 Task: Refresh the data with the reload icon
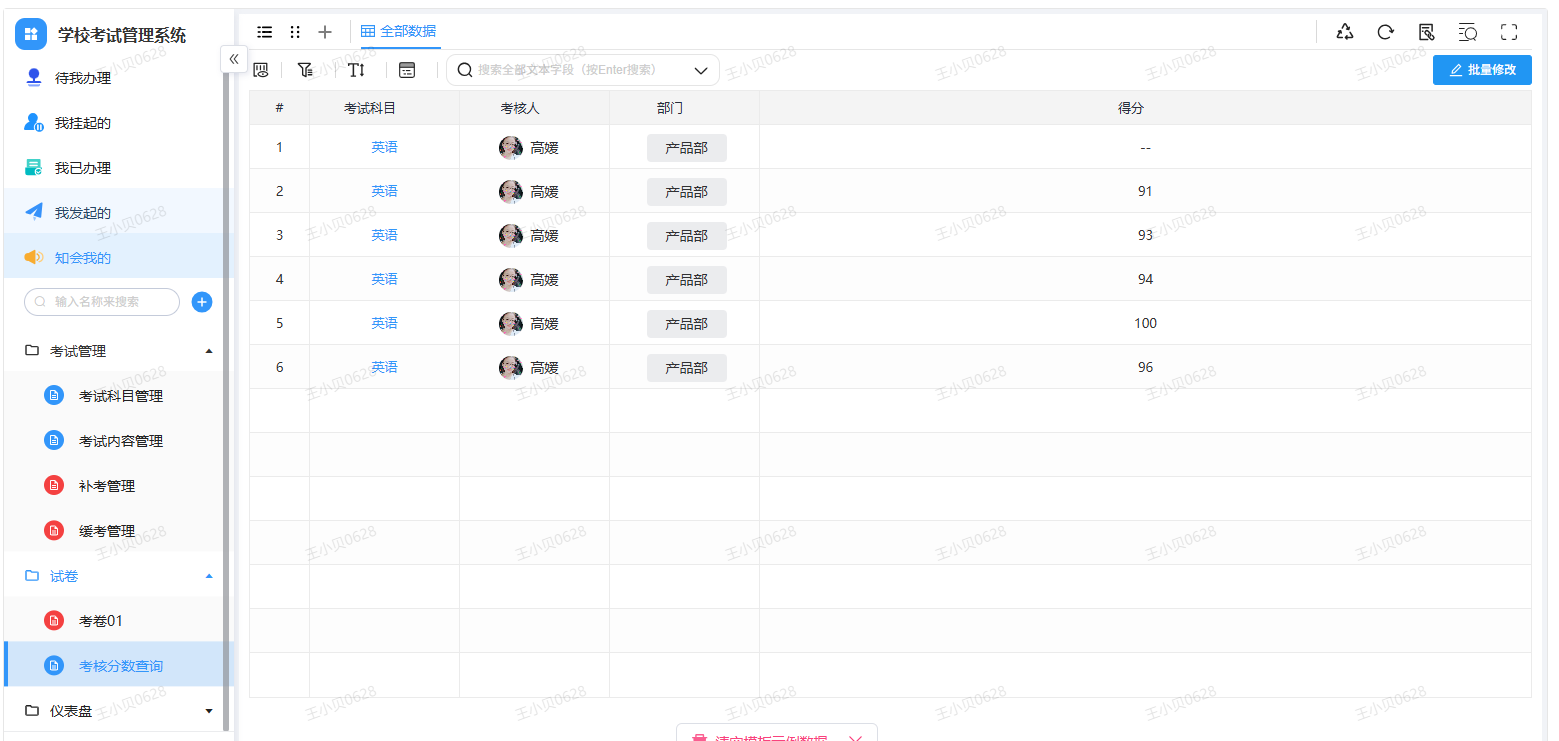pos(1386,32)
